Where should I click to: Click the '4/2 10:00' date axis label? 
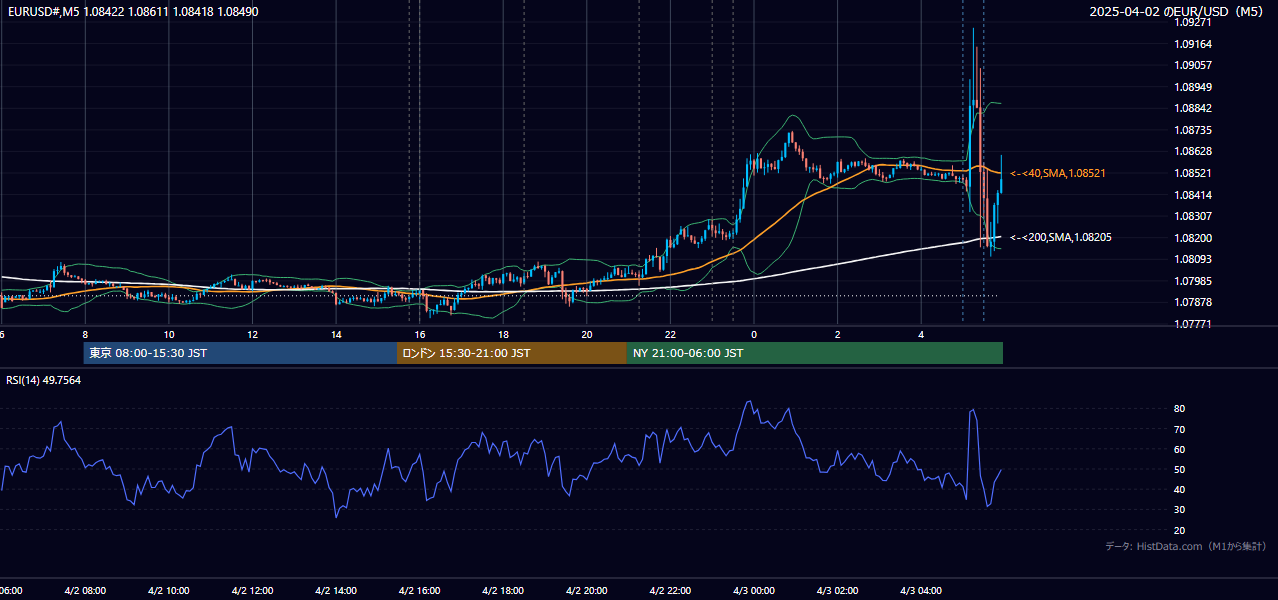tap(169, 591)
